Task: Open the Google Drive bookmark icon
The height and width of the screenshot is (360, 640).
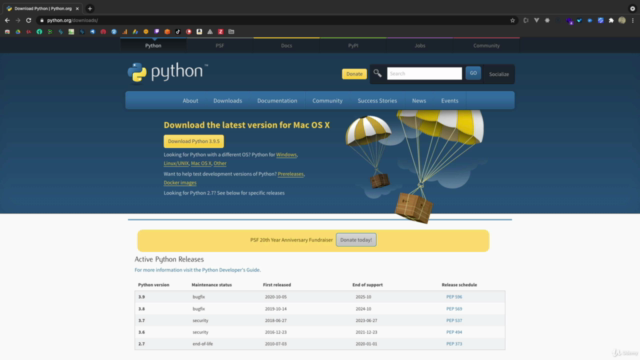Action: coord(18,31)
